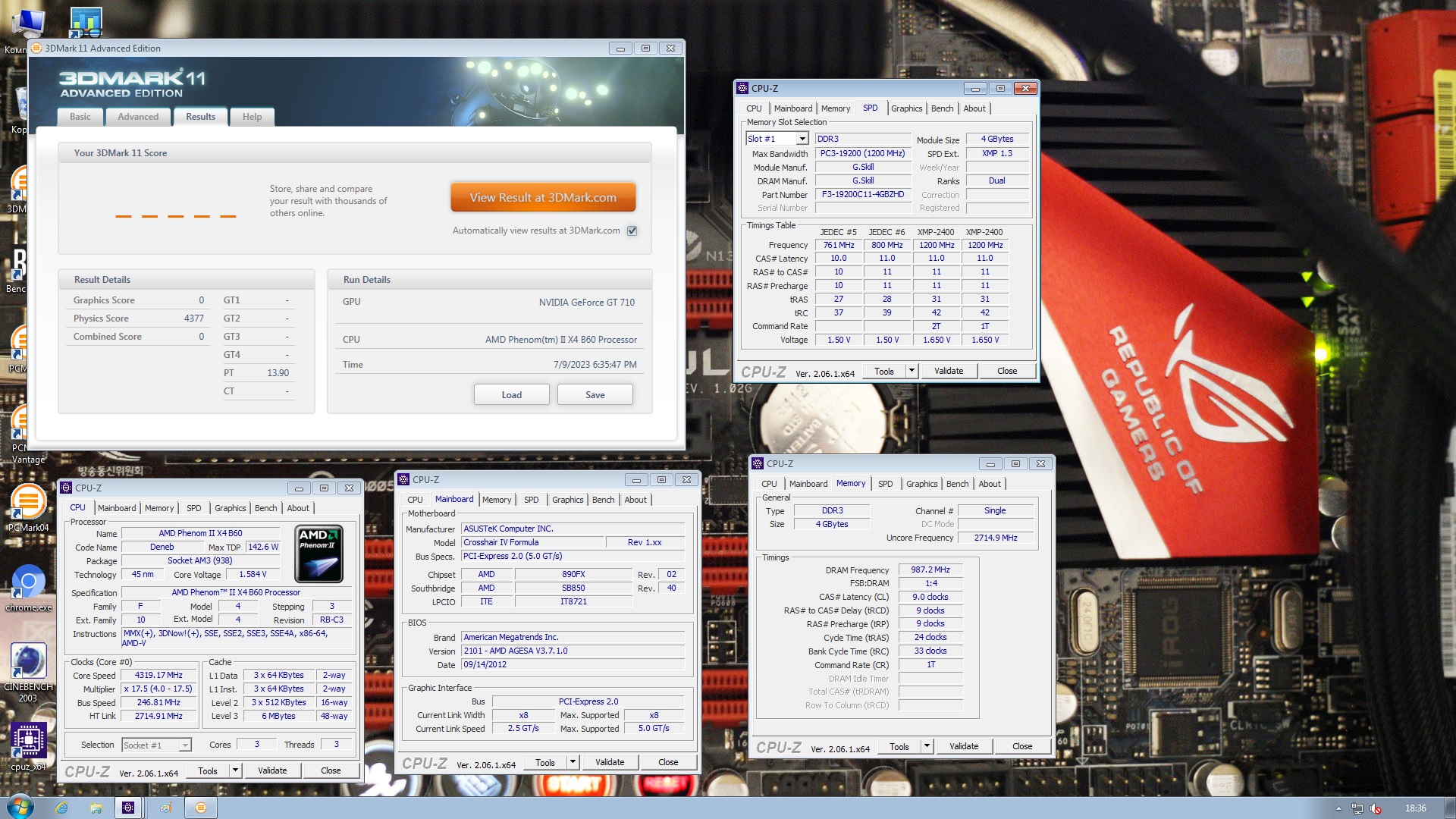The image size is (1456, 819).
Task: Switch to Advanced tab in 3DMark 11
Action: tap(138, 117)
